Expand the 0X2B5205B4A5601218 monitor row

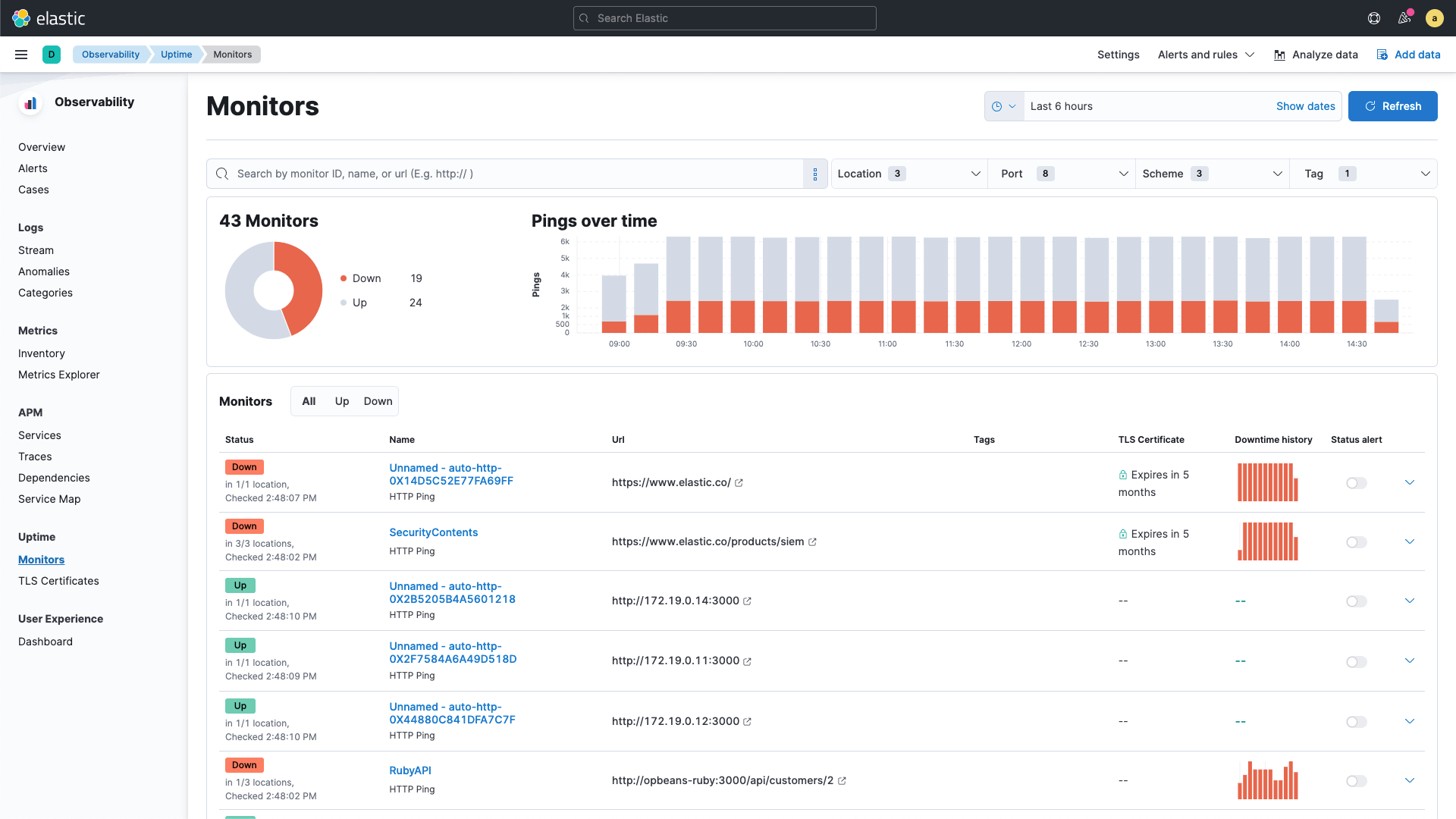click(1410, 601)
